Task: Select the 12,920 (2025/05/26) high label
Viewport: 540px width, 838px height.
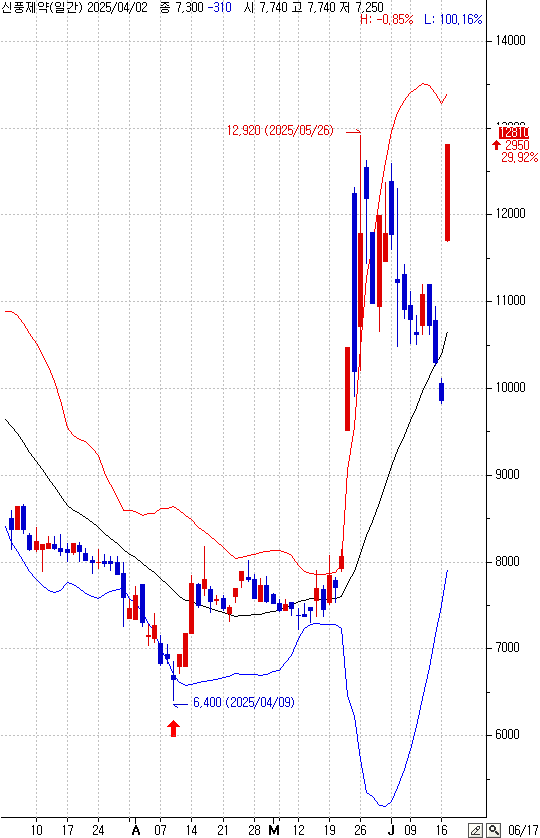Action: pyautogui.click(x=280, y=130)
